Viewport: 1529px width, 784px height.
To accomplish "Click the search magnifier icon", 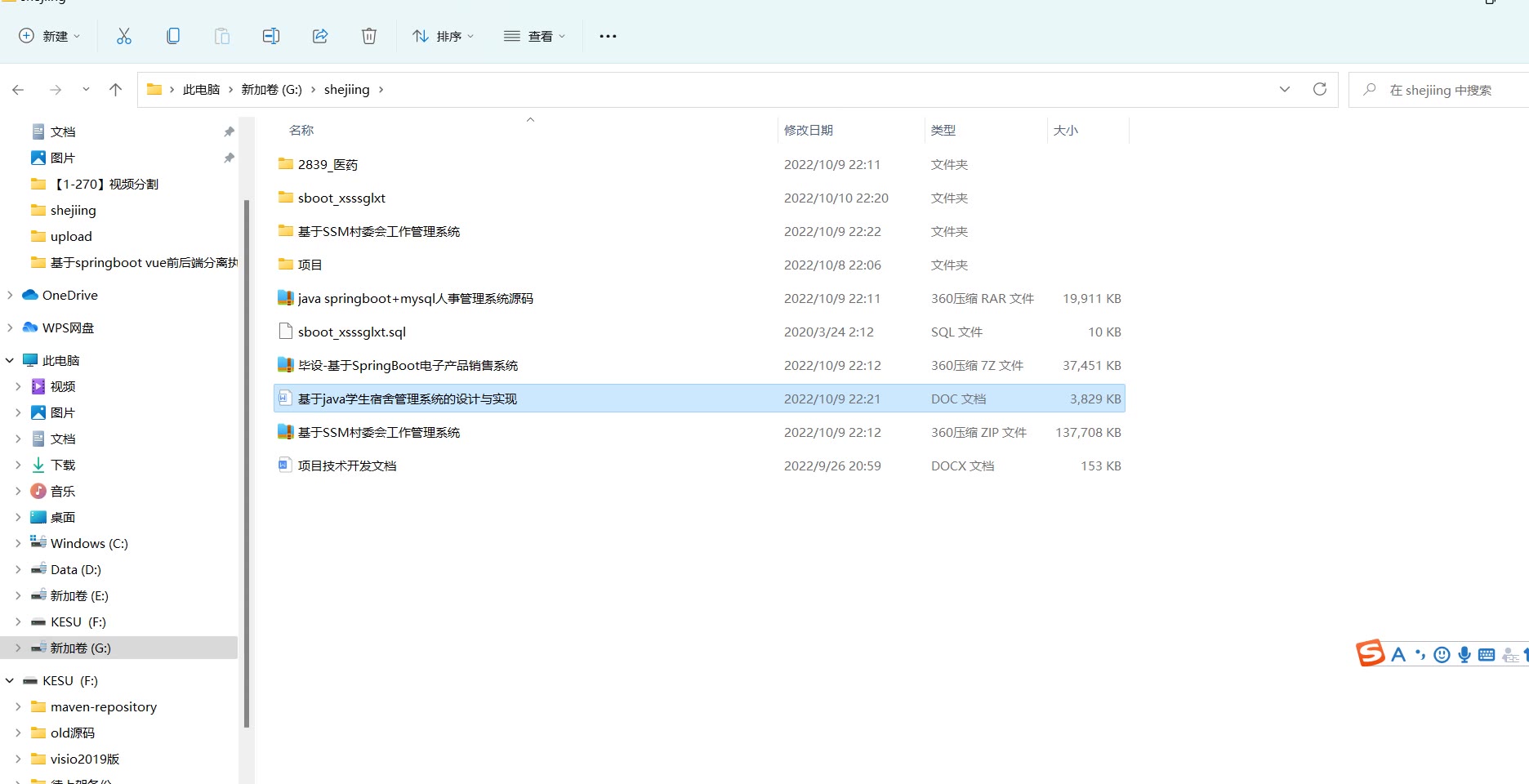I will click(1370, 89).
